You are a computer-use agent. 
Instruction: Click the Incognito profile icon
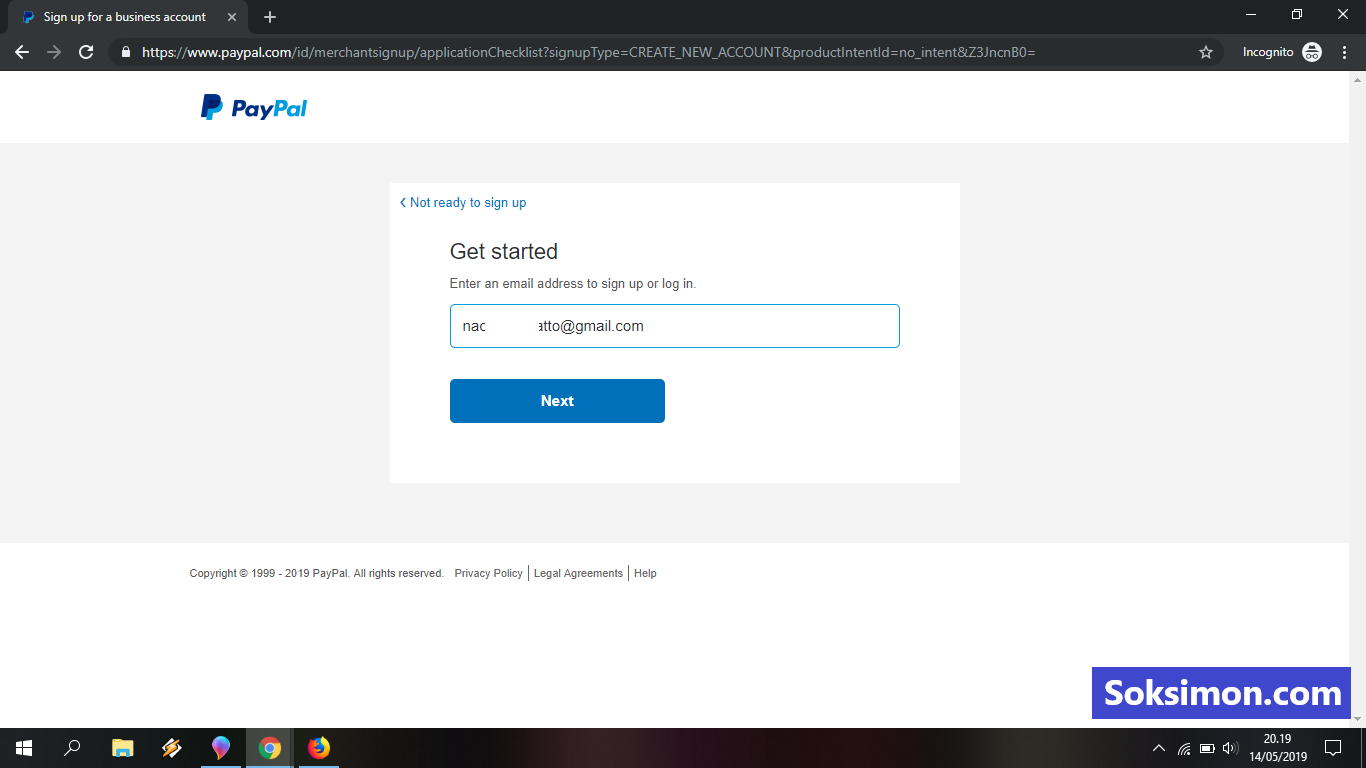click(1312, 52)
